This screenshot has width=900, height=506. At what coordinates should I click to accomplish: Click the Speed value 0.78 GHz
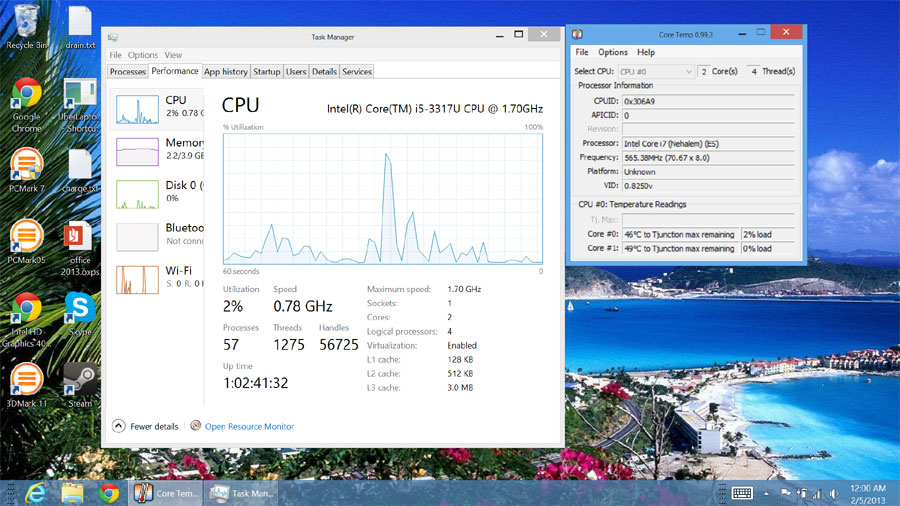click(303, 306)
